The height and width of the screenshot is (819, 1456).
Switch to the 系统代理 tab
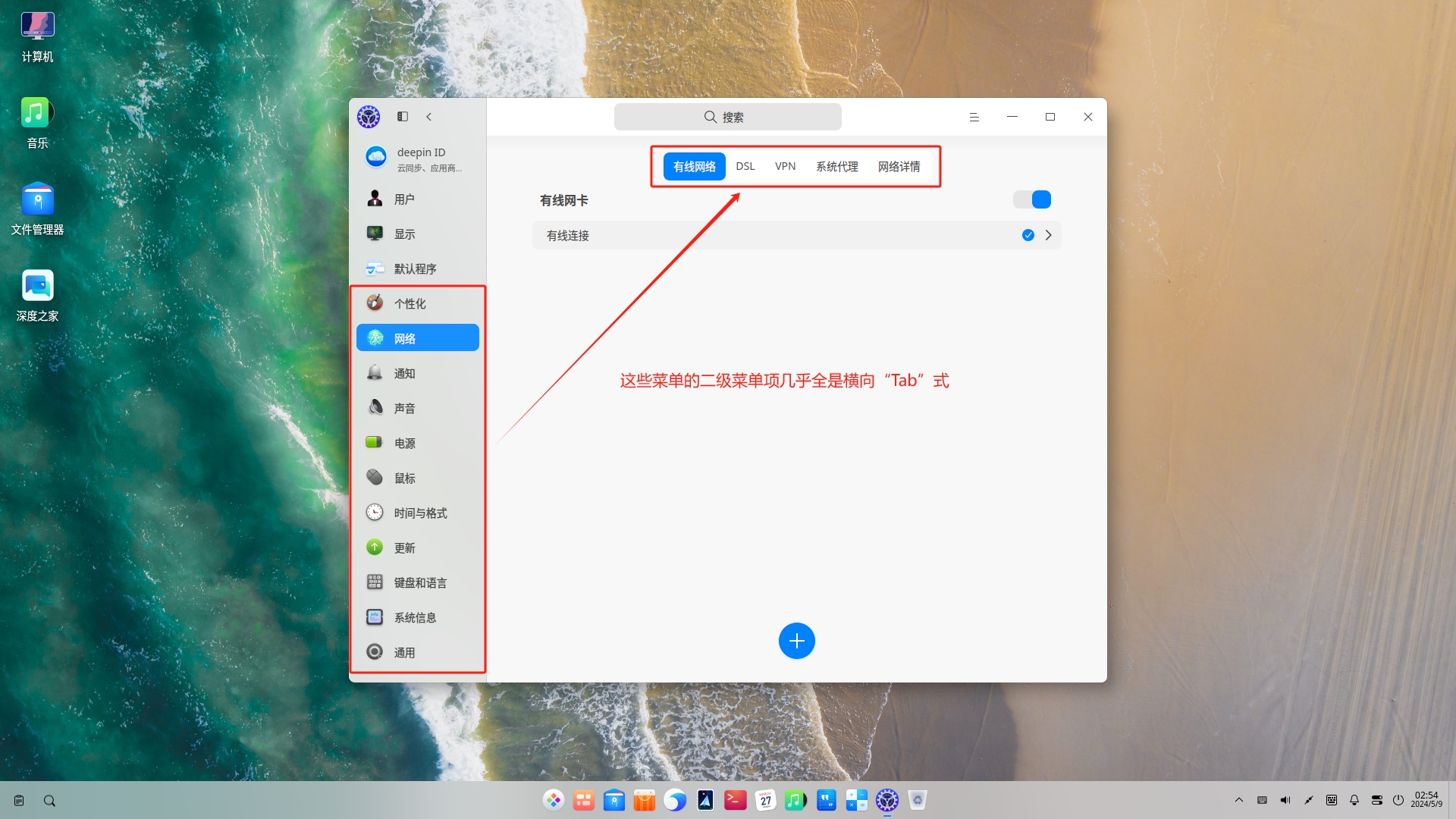pos(836,166)
